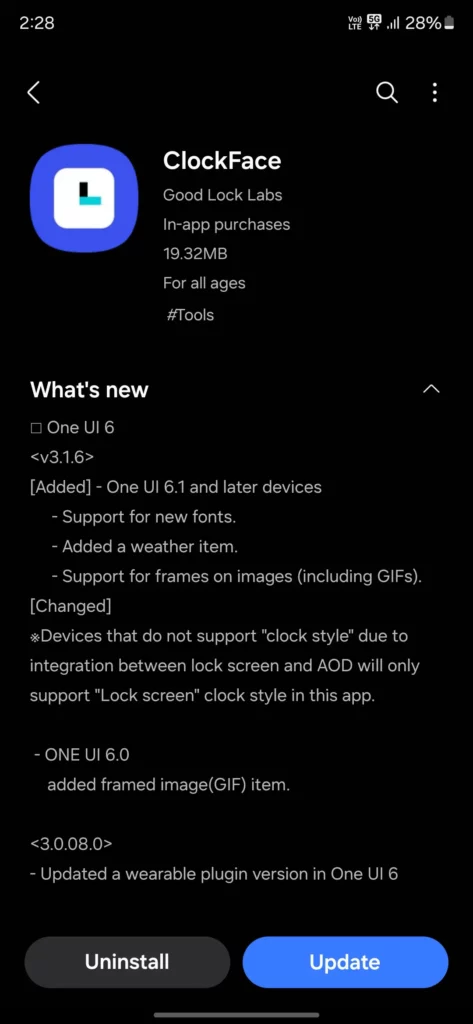Tap the 5G network indicator
Image resolution: width=473 pixels, height=1024 pixels.
[374, 23]
